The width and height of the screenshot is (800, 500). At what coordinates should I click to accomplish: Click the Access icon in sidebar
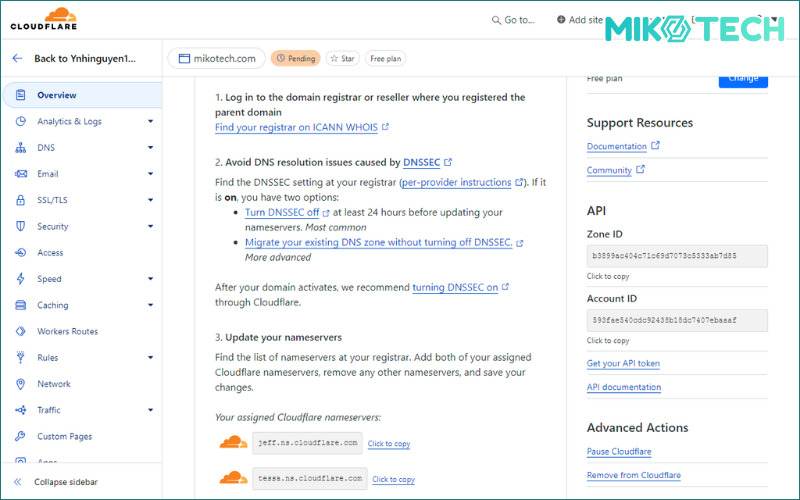(20, 253)
